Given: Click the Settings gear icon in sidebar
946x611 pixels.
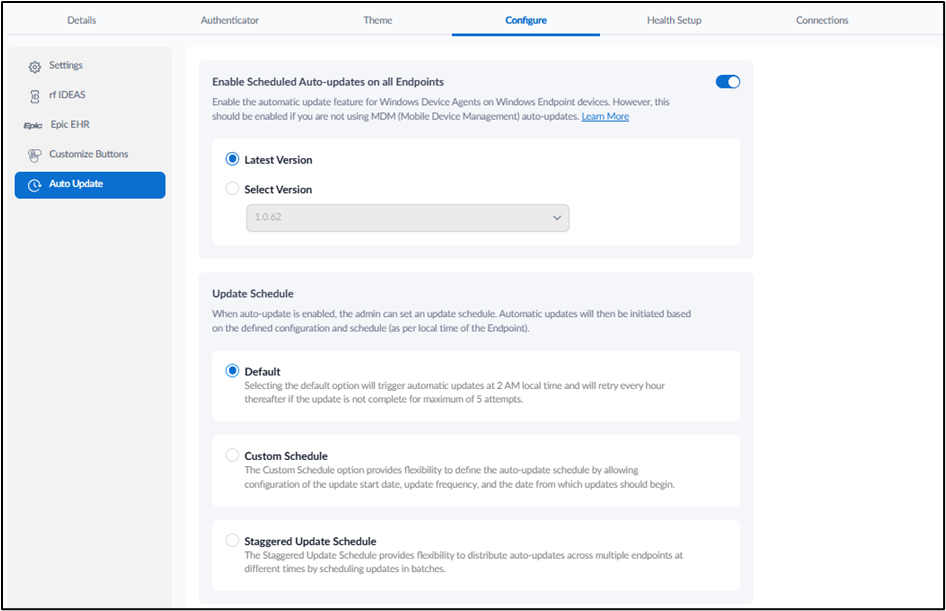Looking at the screenshot, I should [34, 67].
